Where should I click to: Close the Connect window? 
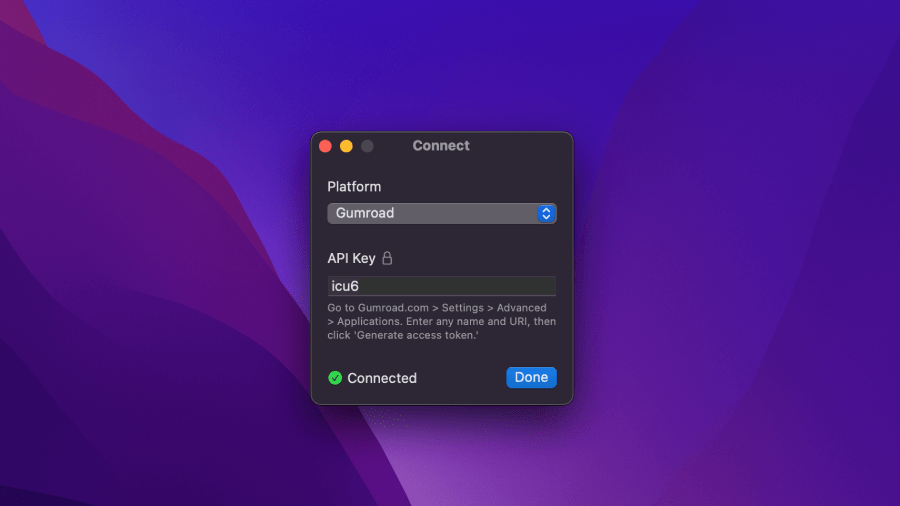click(x=325, y=146)
